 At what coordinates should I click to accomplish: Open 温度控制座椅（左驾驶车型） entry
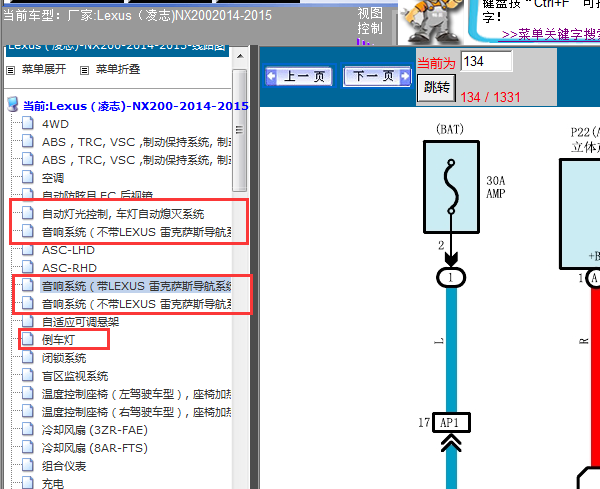click(136, 394)
